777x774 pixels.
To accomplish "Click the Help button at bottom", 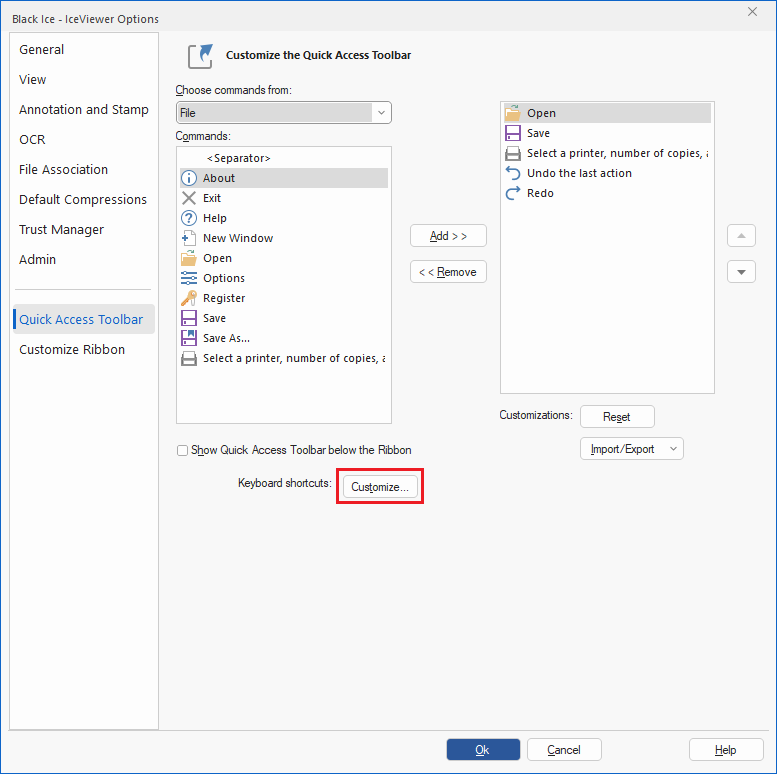I will click(726, 750).
